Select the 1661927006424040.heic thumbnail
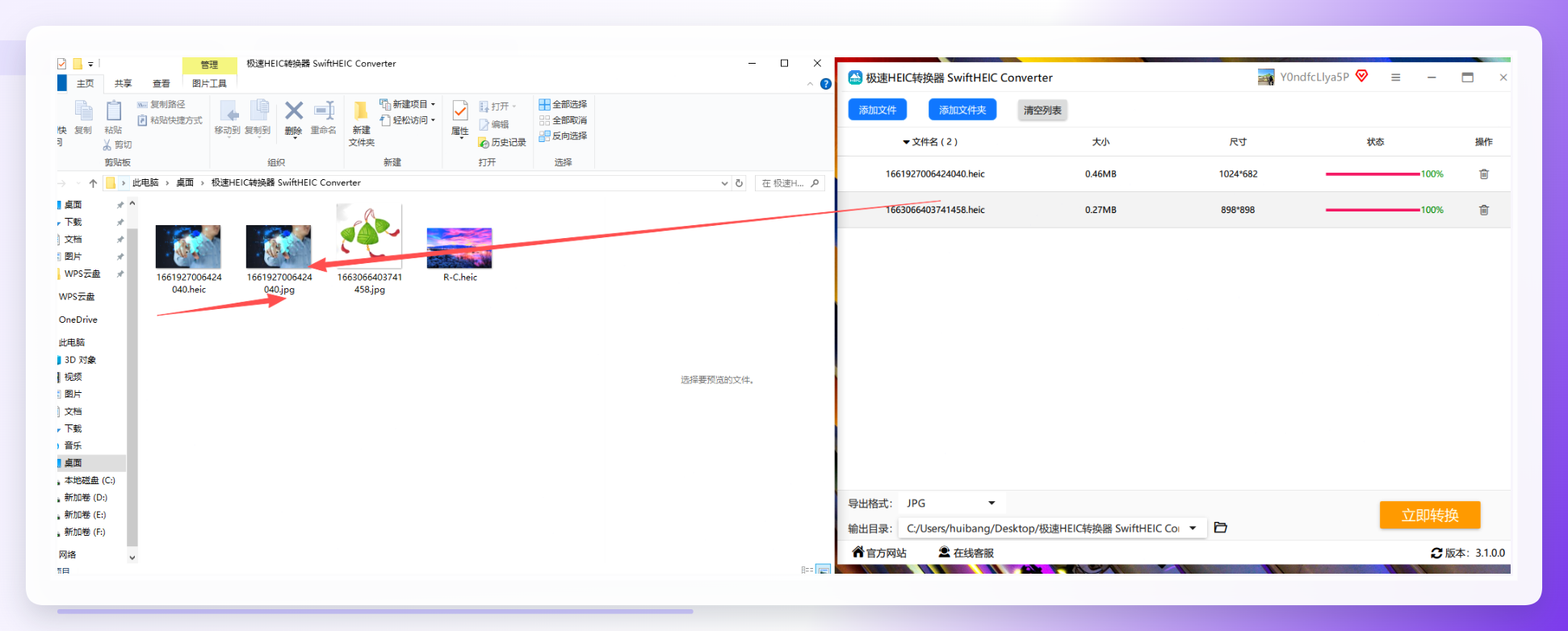 point(188,247)
